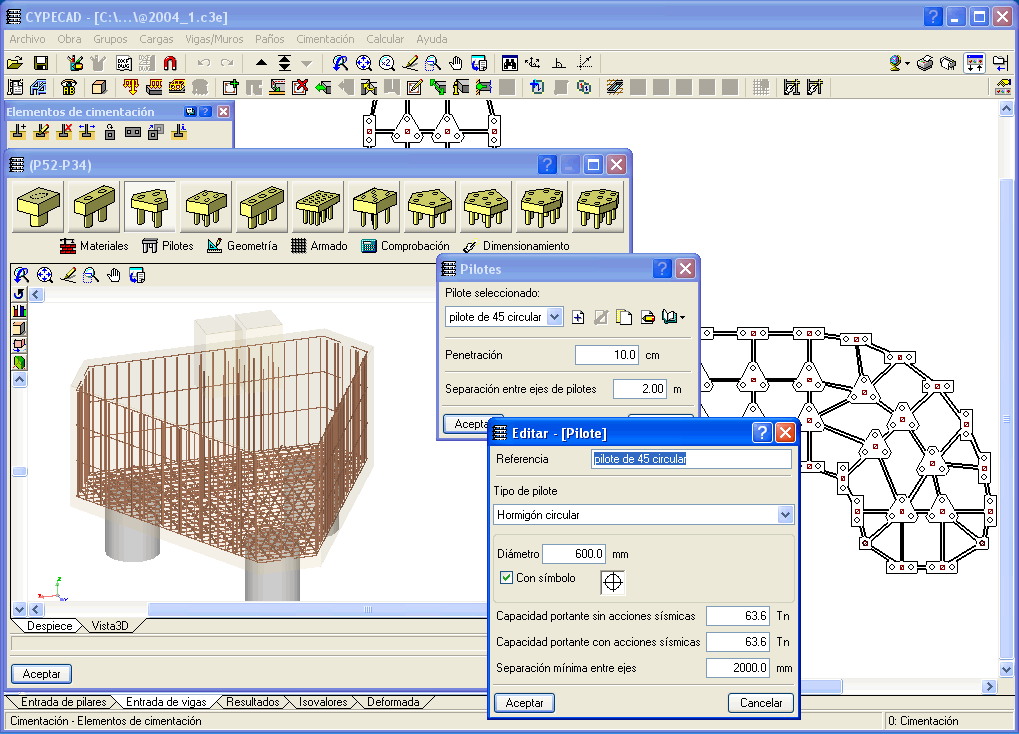Click the Comprobación button
Screen dimensions: 1019x734
click(406, 246)
